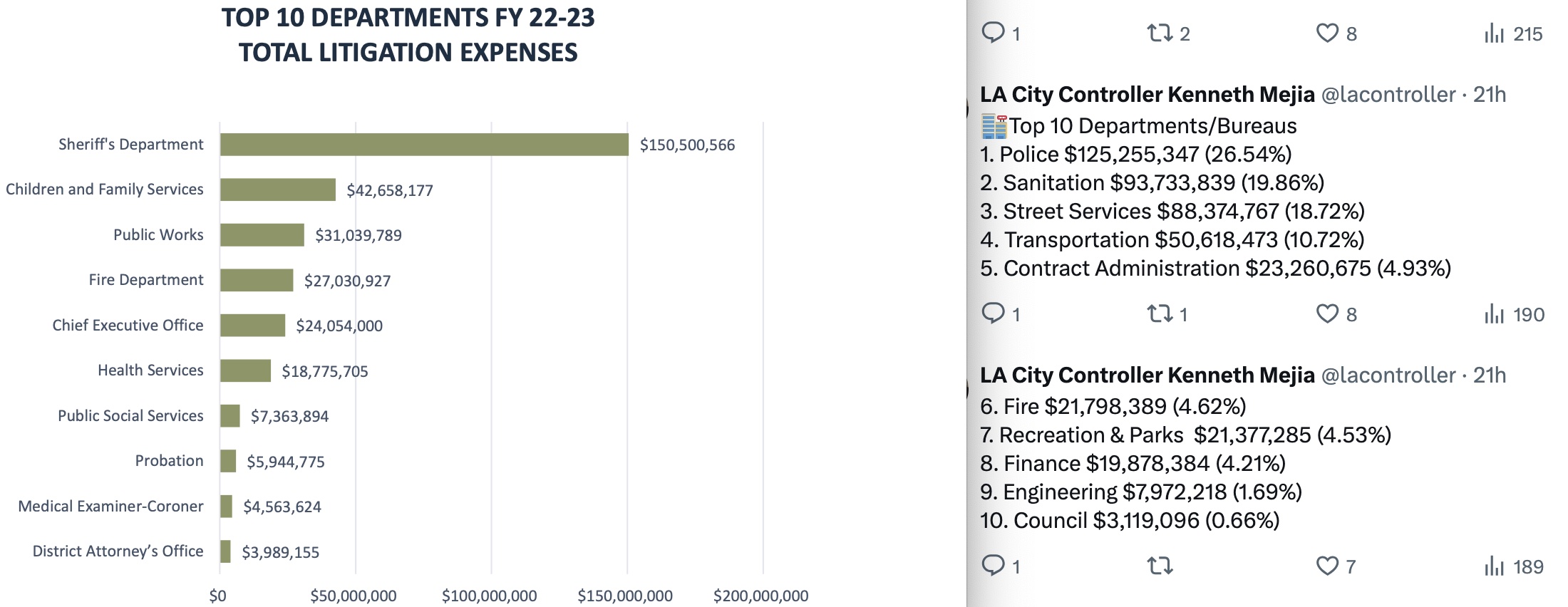Select the Children and Family Services bar

[x=278, y=190]
